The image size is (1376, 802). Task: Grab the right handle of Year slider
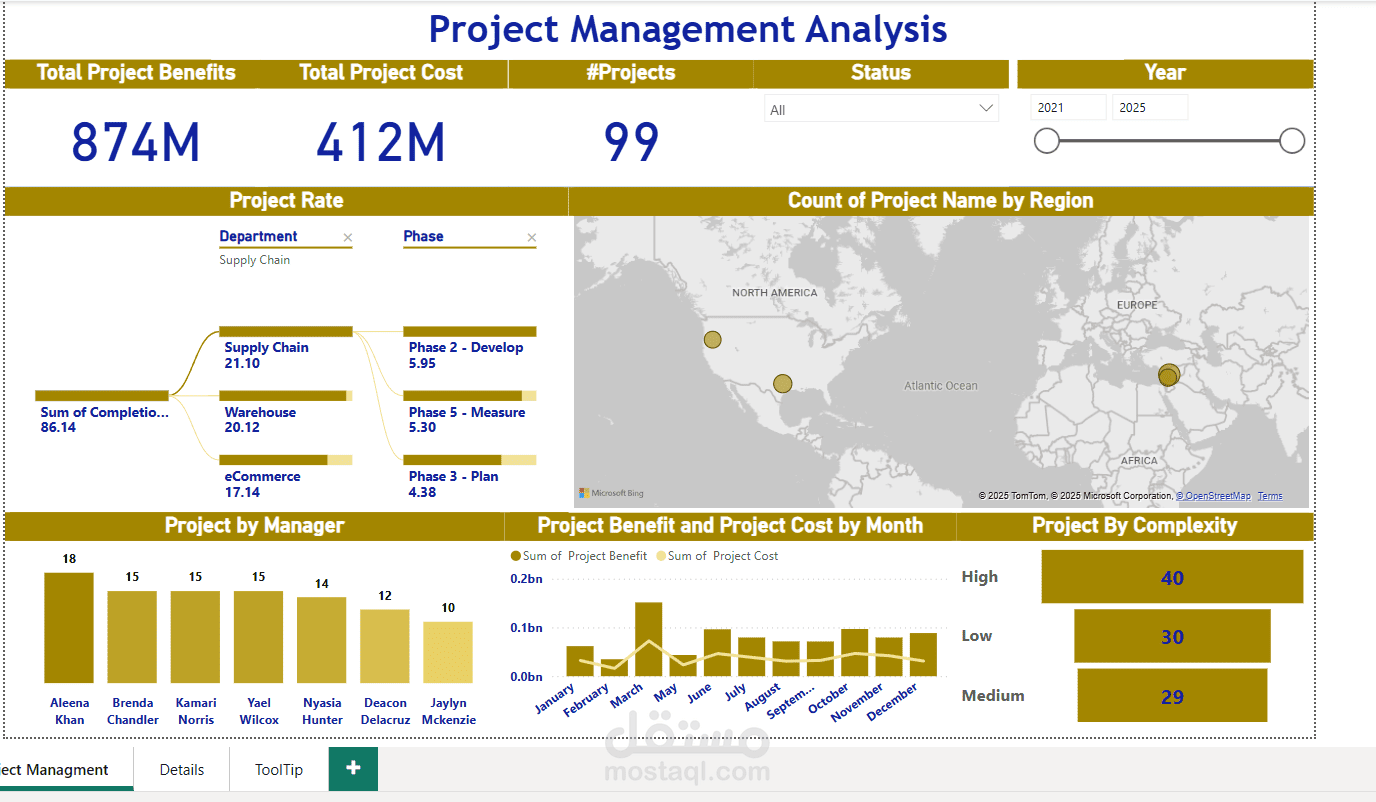[x=1292, y=141]
